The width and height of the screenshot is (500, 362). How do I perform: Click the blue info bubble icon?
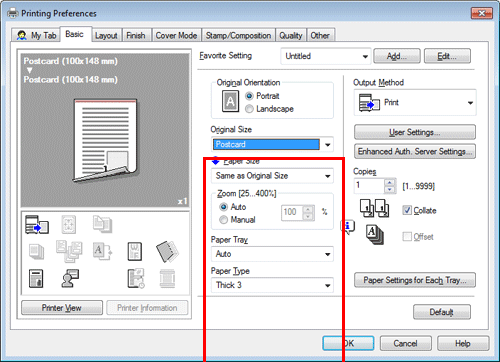click(347, 227)
